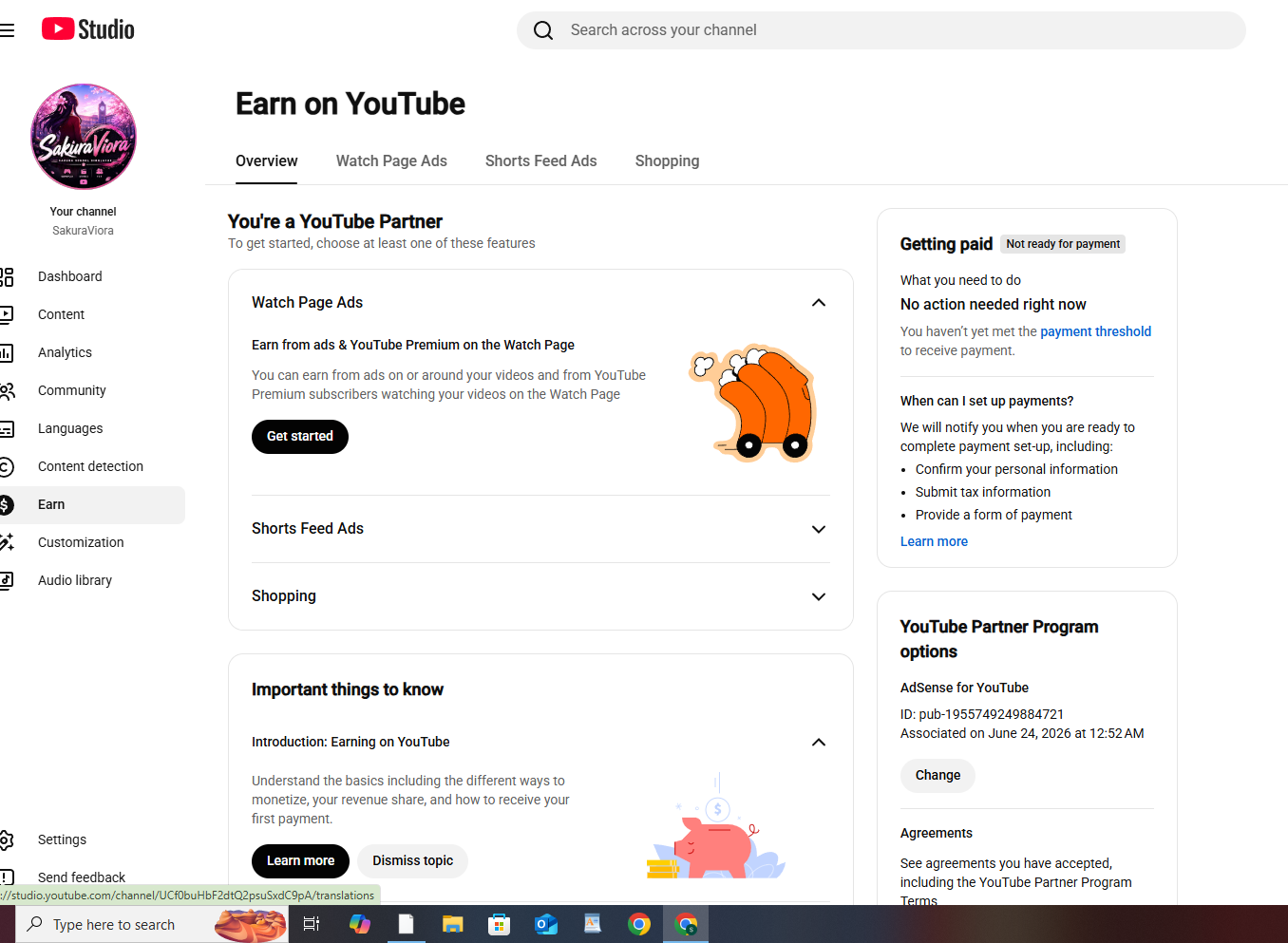Click the AdSense publisher ID text

point(982,714)
